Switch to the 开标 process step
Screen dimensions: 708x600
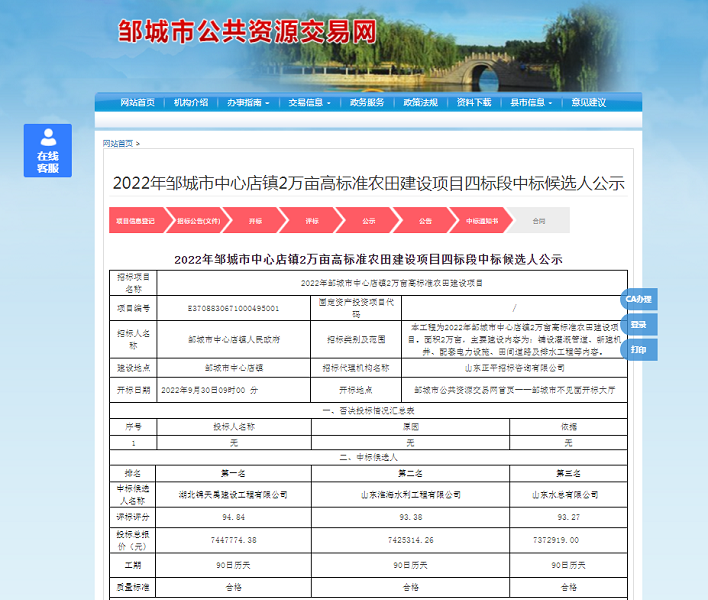point(255,221)
